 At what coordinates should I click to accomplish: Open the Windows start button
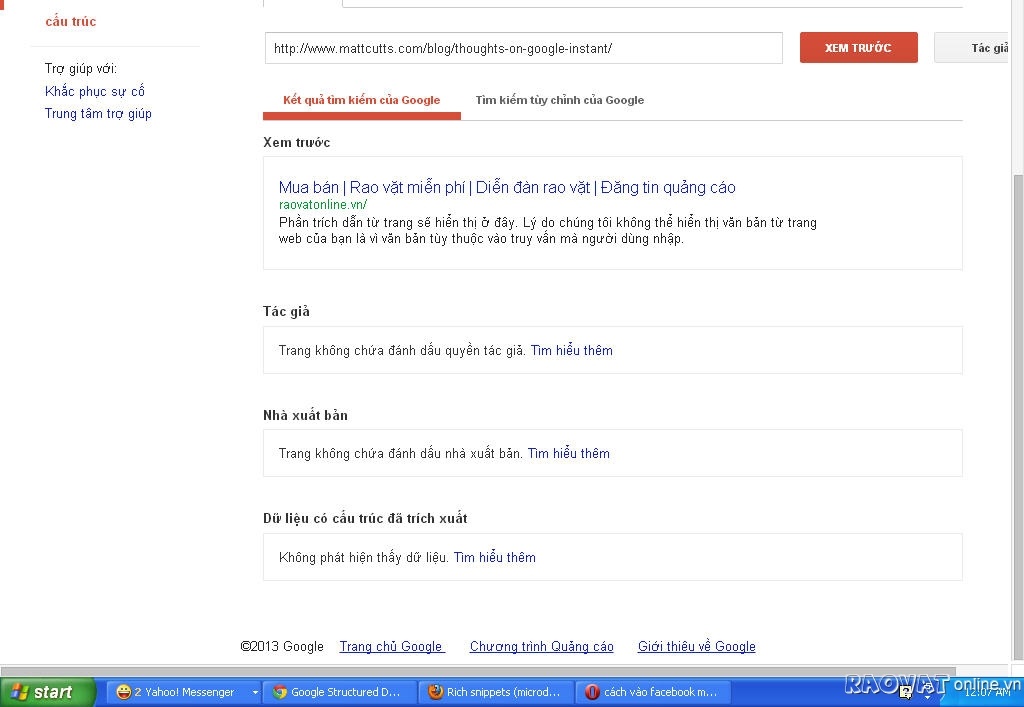tap(48, 692)
